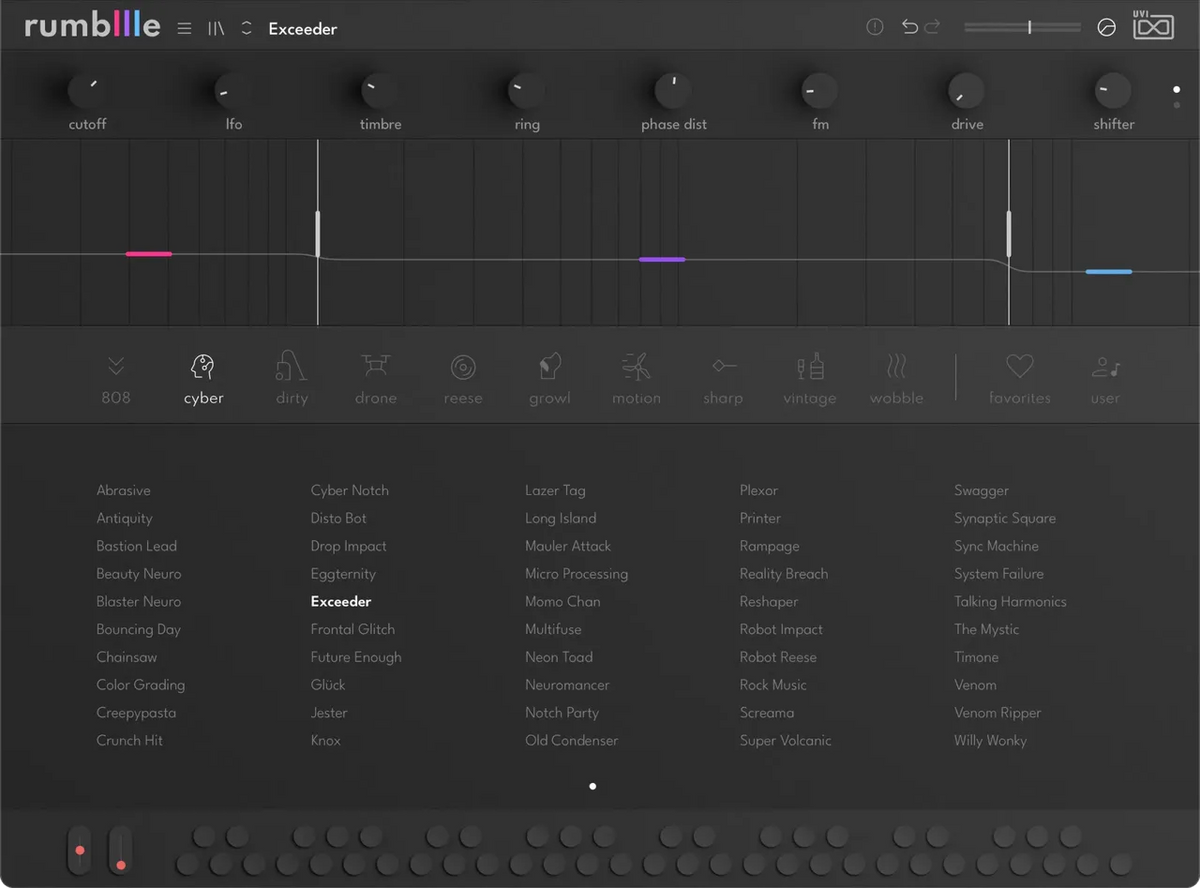Click the pitch bend wheel
1200x888 pixels.
click(79, 851)
